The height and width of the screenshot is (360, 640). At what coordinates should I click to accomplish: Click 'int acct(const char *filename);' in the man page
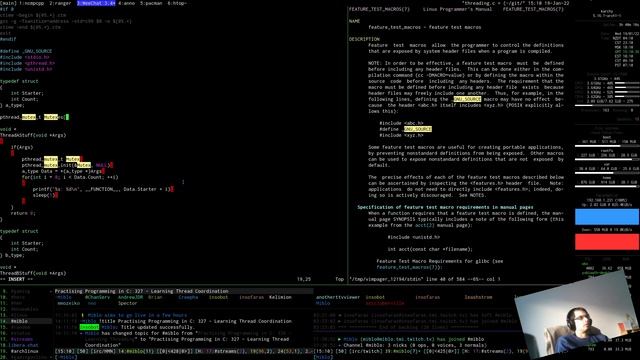430,249
